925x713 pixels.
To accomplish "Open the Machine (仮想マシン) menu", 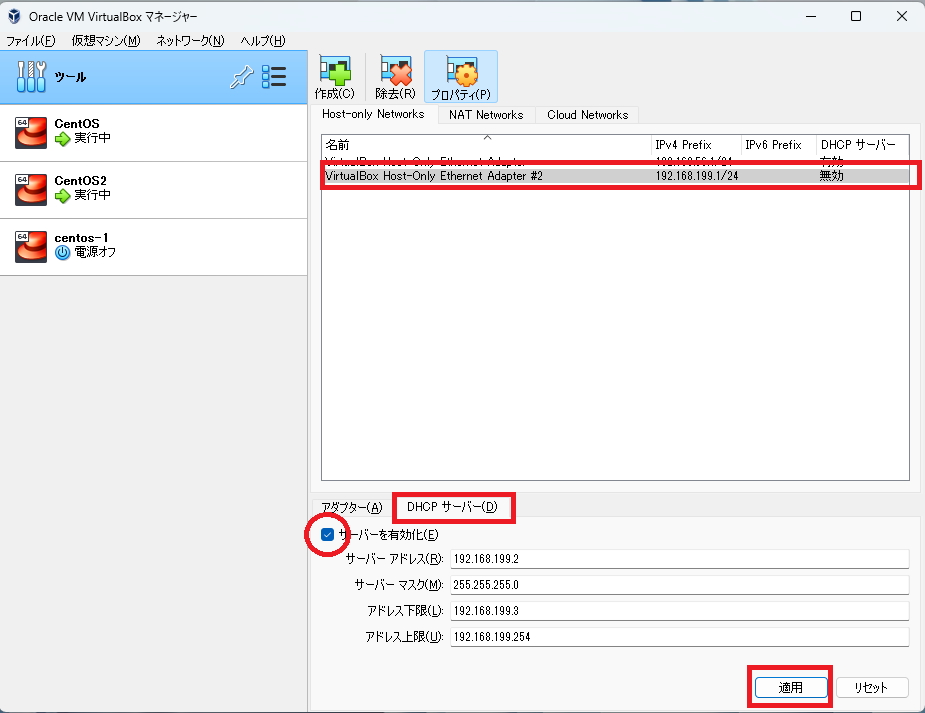I will point(106,40).
